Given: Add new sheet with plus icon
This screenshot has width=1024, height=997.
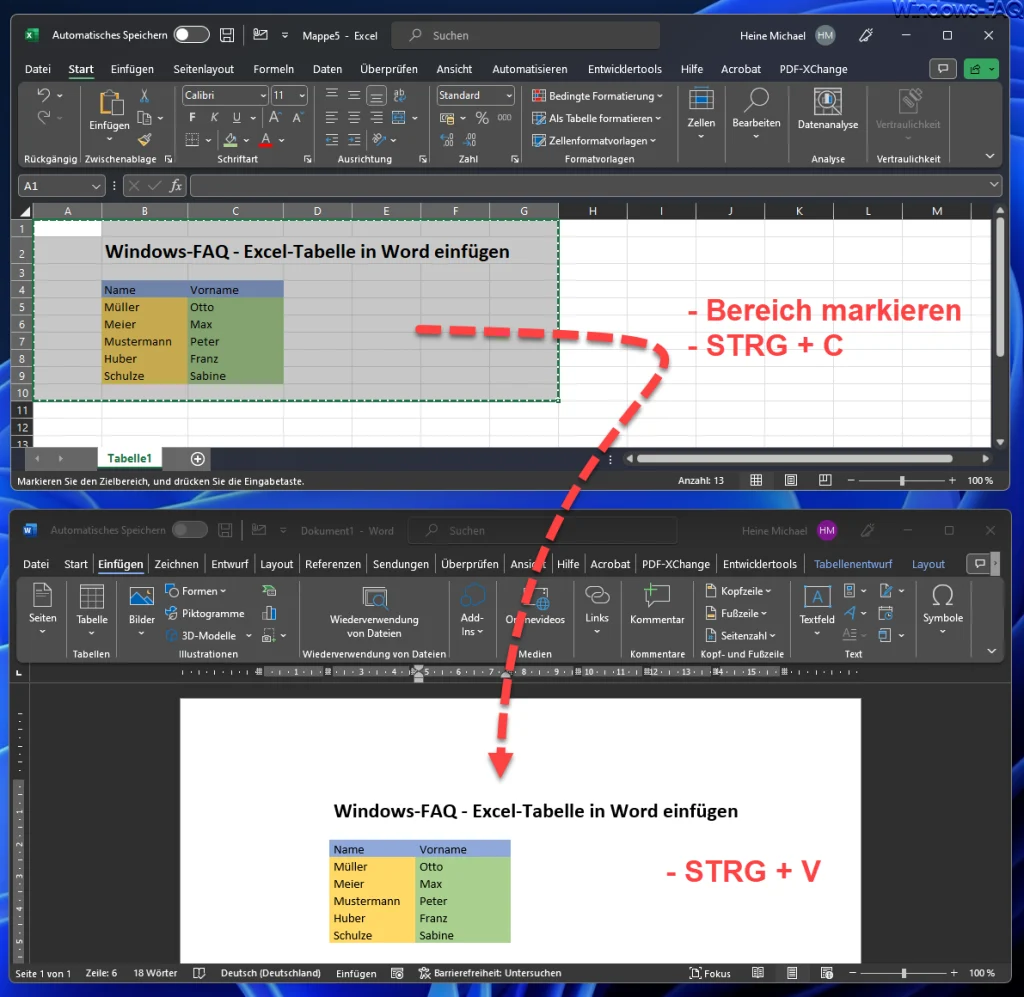Looking at the screenshot, I should coord(198,459).
